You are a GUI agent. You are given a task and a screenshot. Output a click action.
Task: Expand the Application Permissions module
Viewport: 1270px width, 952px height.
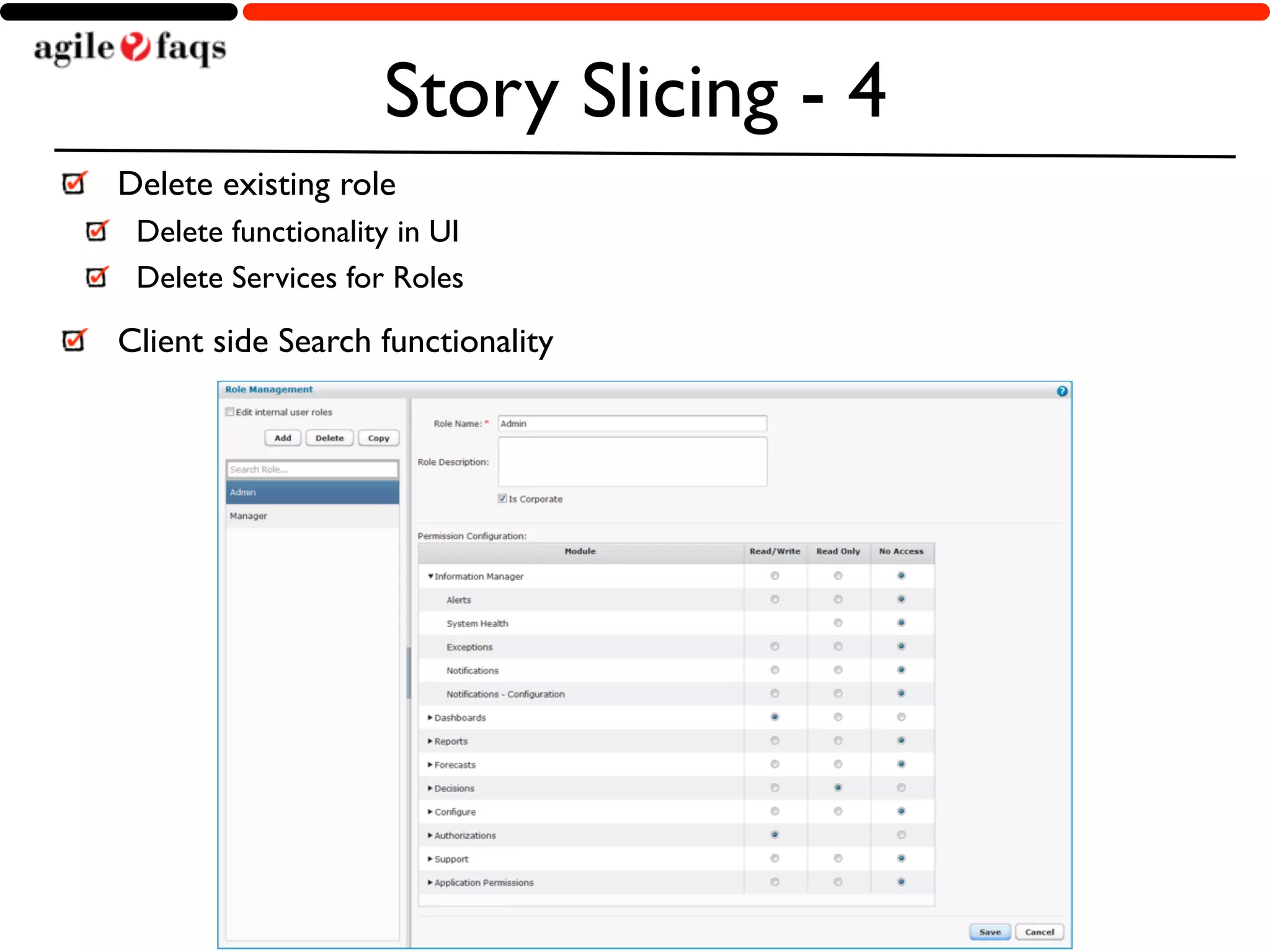[x=430, y=882]
